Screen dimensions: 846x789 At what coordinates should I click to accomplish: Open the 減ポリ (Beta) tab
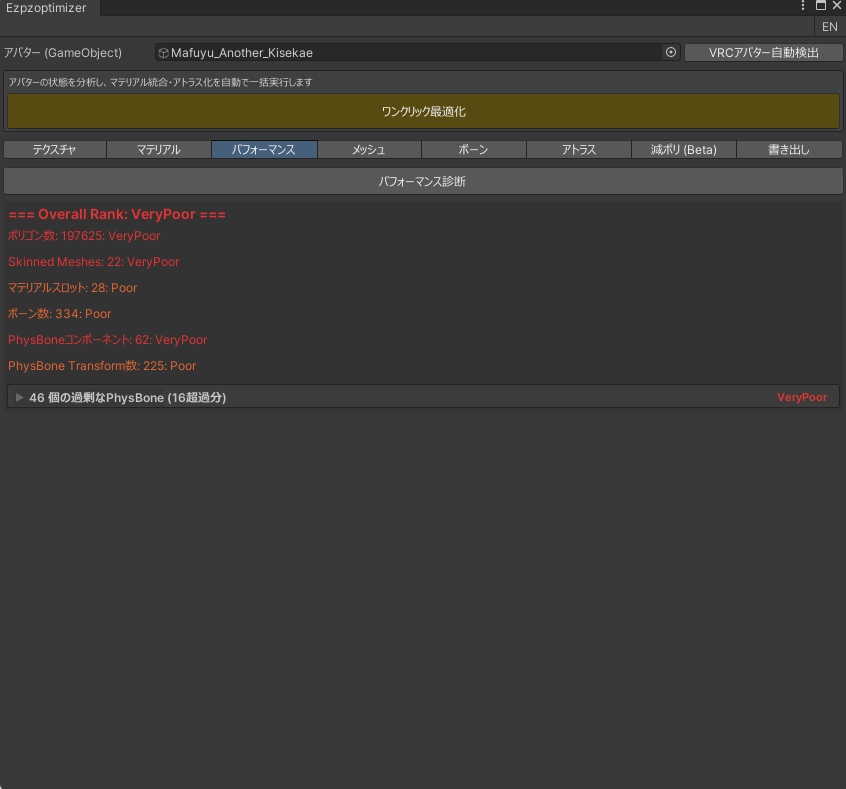coord(683,149)
